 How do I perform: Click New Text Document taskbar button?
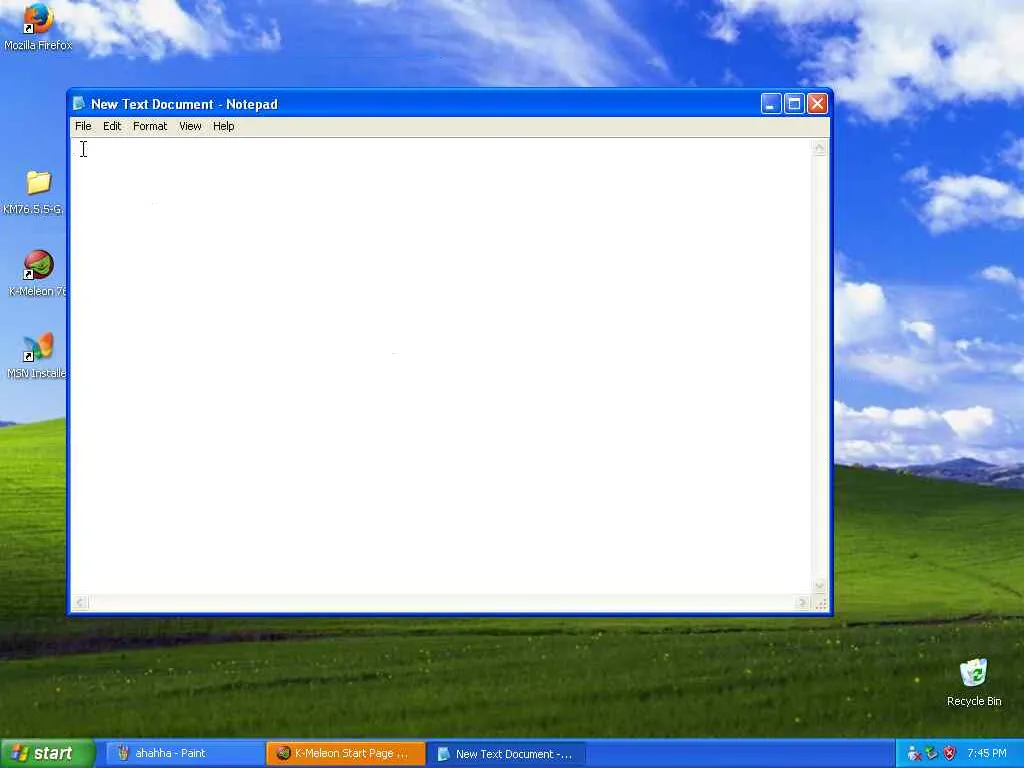507,754
